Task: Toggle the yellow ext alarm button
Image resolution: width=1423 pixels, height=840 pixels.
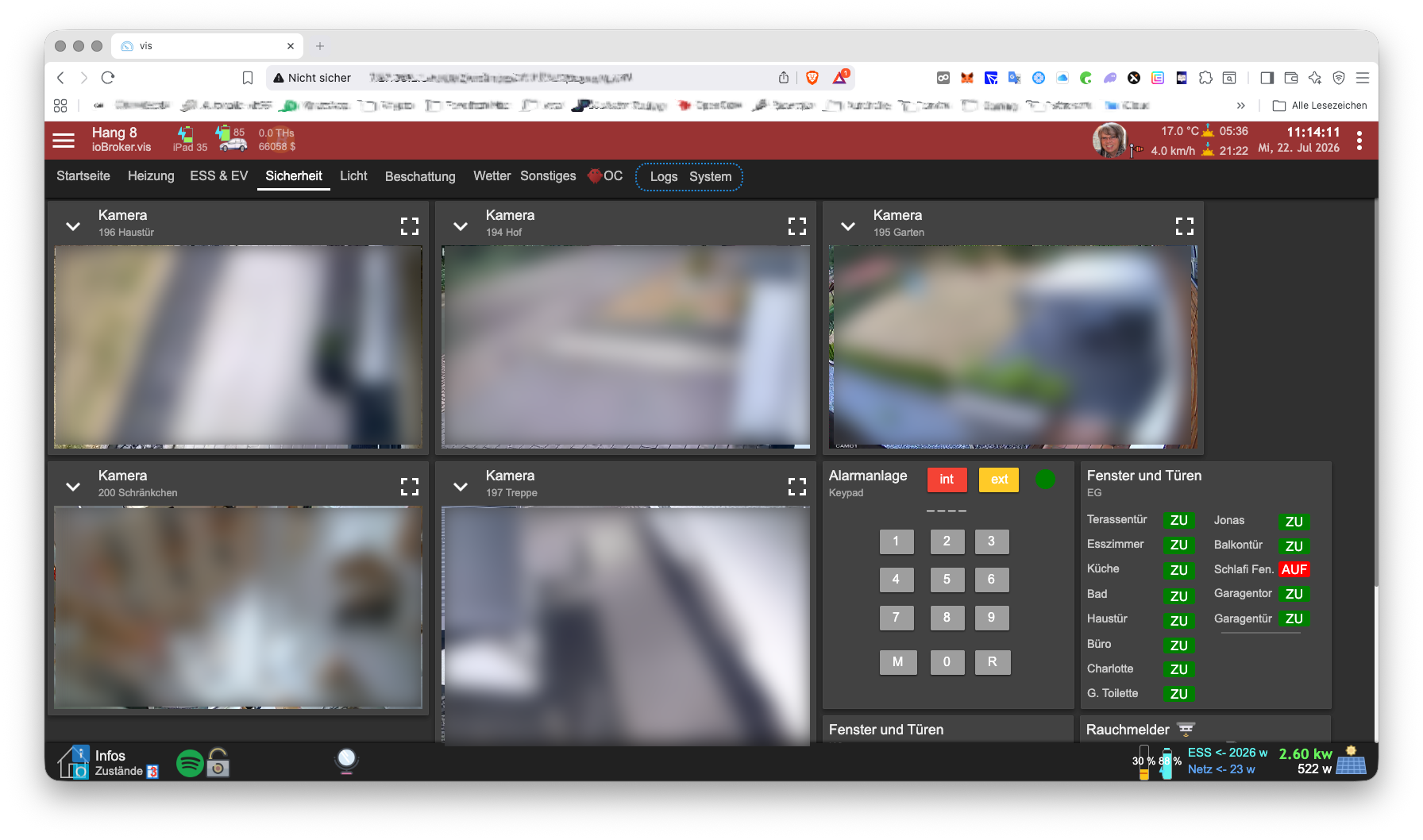Action: click(999, 480)
